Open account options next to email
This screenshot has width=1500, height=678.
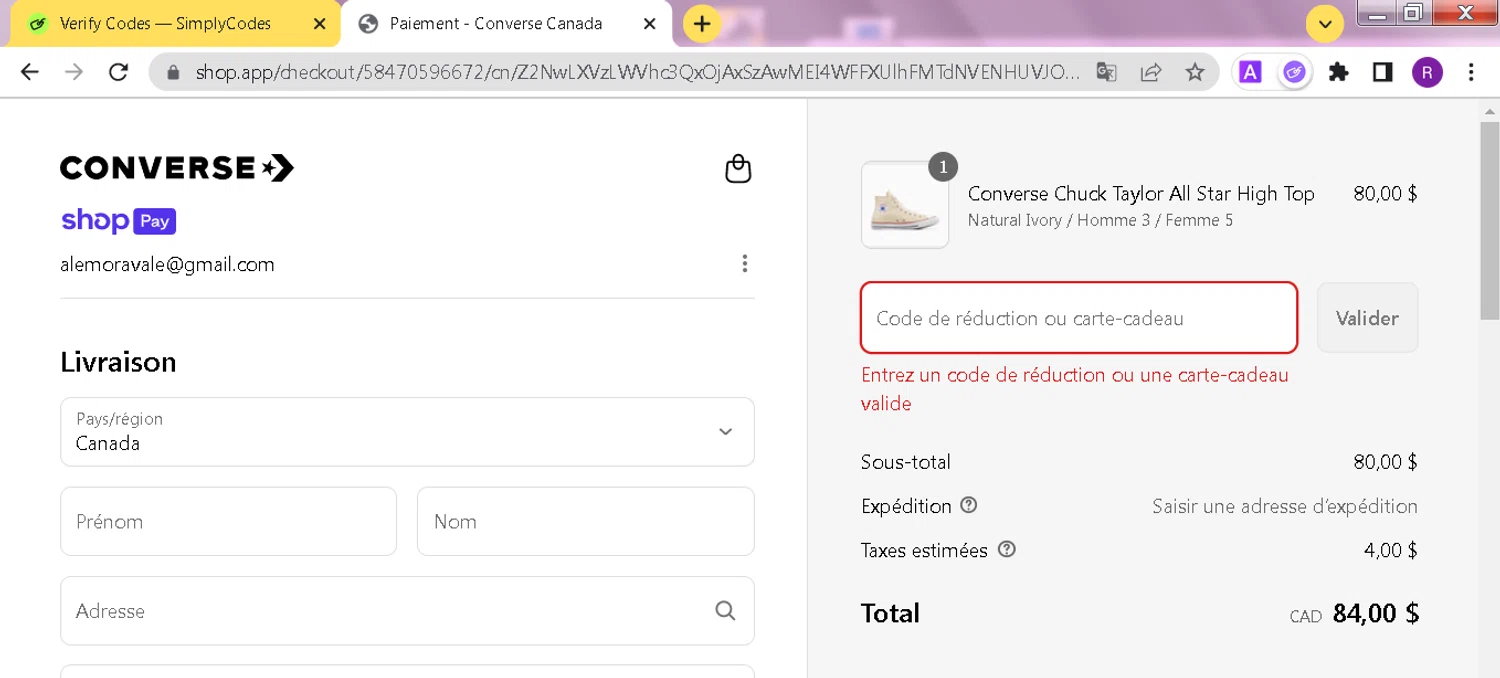coord(744,264)
